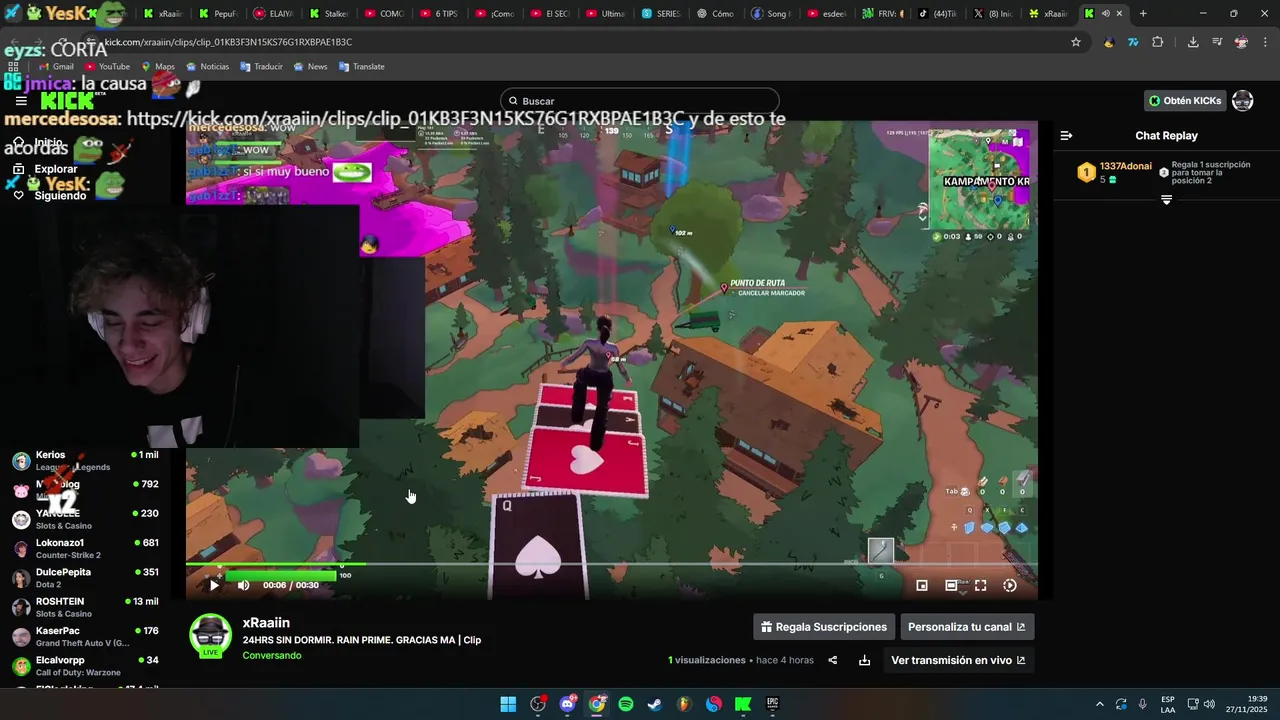
Task: Open playback settings icon in the clip player
Action: tap(1010, 586)
